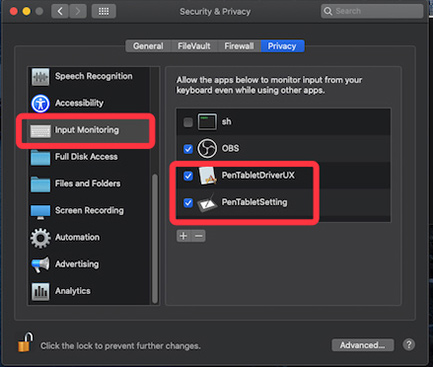Uncheck the PenTabletDriverUX checkbox

pos(188,176)
